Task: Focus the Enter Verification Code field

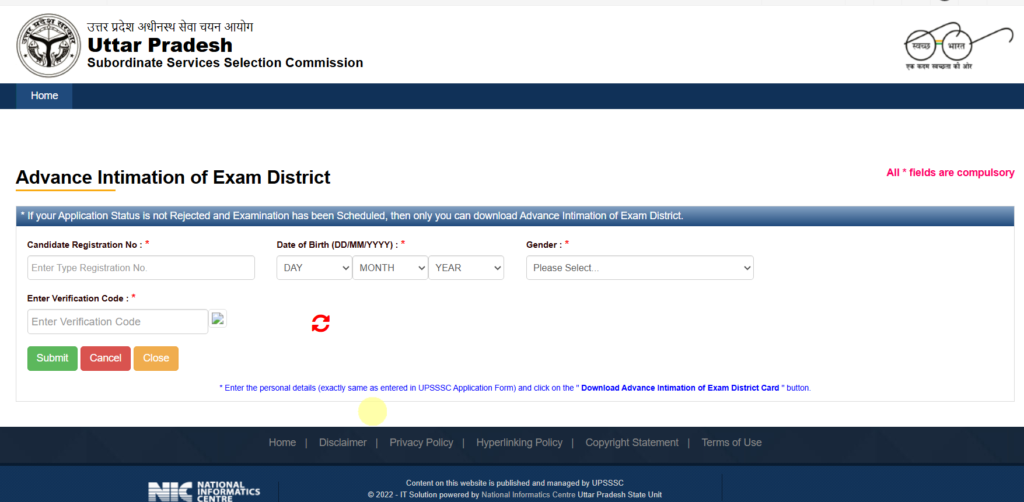Action: point(118,322)
